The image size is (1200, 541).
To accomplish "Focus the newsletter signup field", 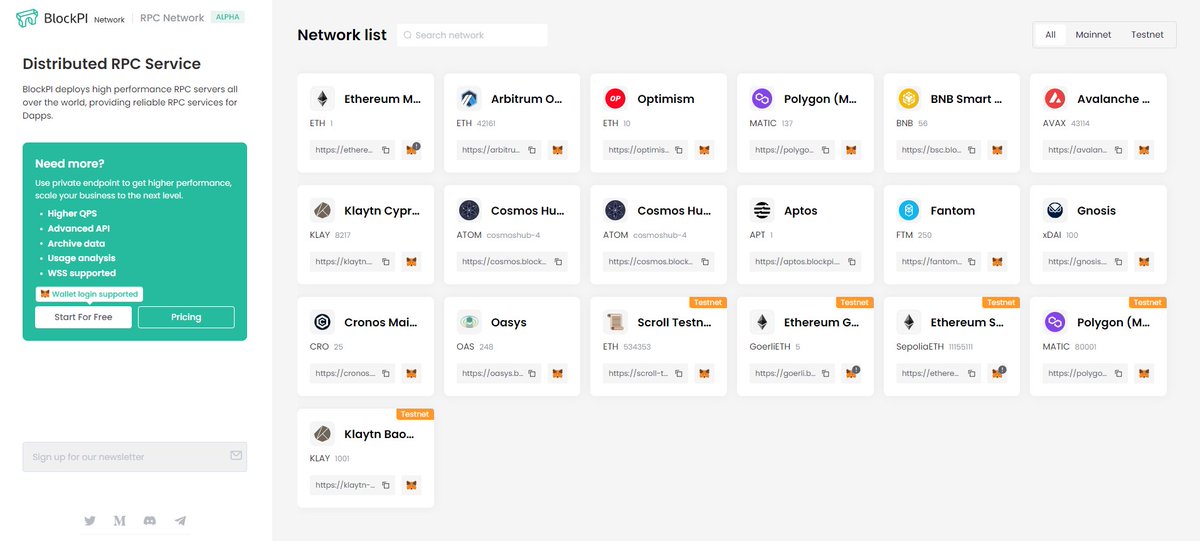I will coord(135,457).
